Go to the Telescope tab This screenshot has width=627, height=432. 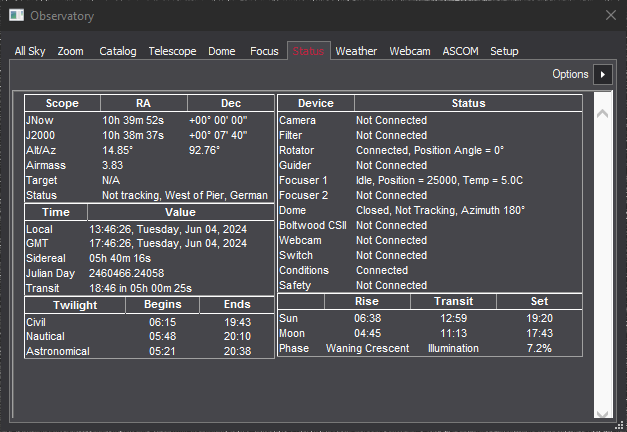tap(172, 51)
